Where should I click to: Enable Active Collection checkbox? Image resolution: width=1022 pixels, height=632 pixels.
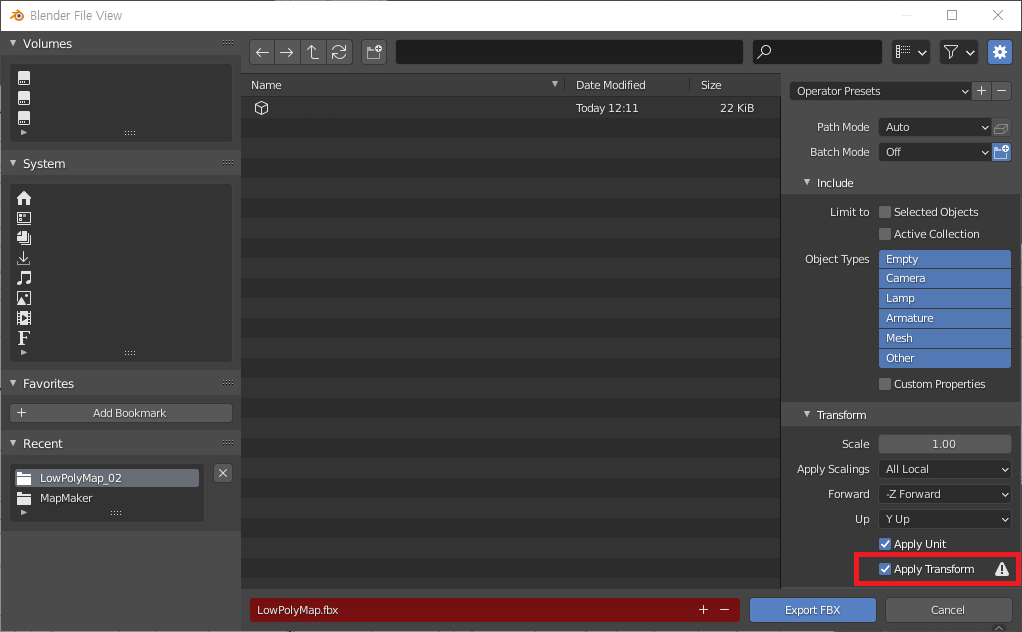click(x=884, y=234)
